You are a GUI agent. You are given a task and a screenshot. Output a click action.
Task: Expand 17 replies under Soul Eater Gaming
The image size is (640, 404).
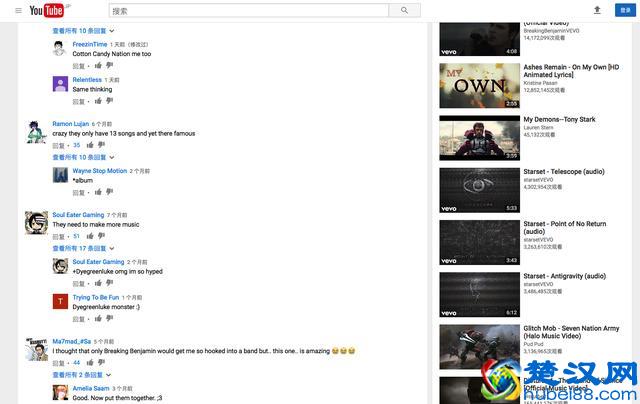(83, 249)
